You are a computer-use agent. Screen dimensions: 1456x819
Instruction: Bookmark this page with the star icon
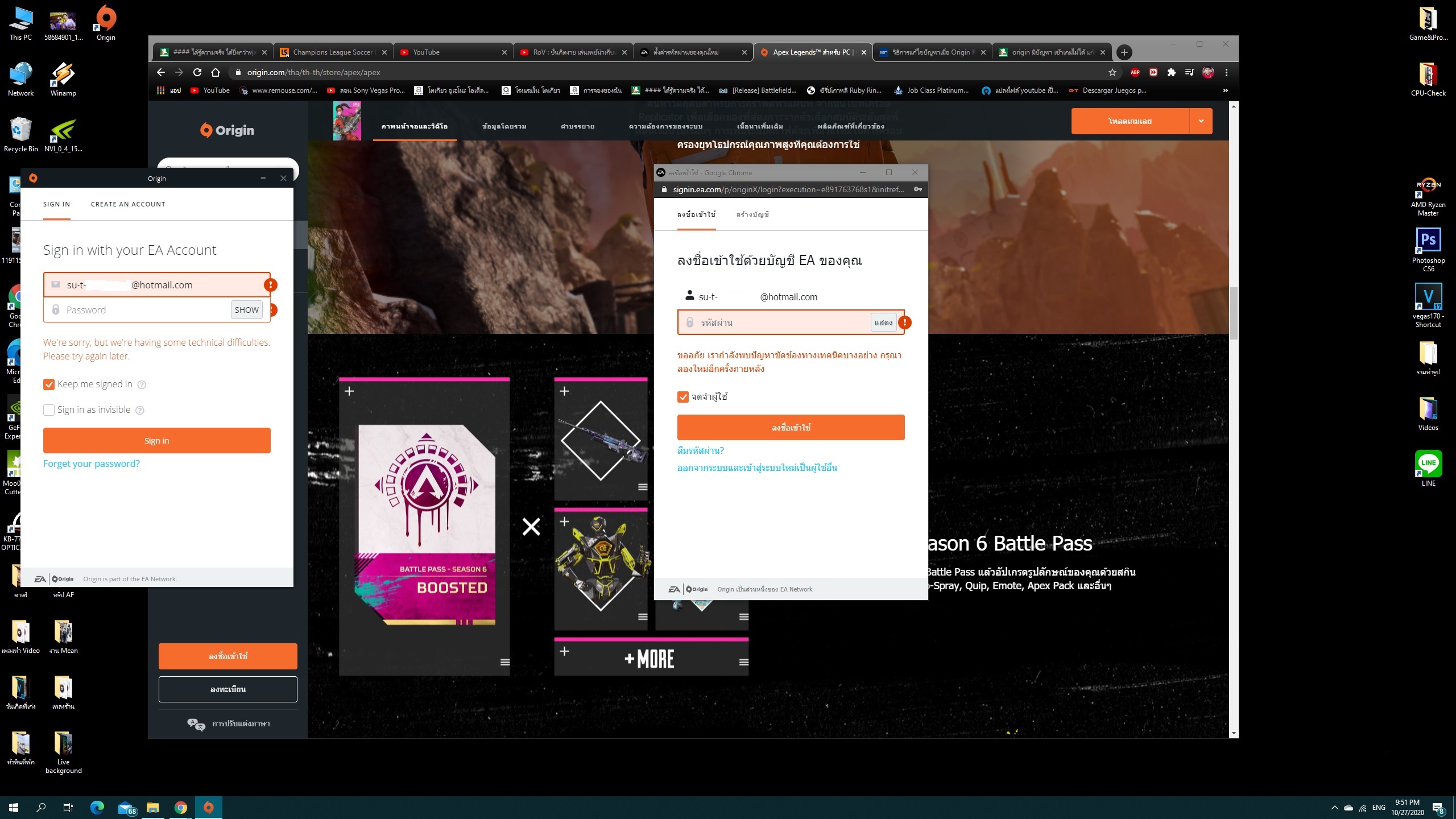1112,72
